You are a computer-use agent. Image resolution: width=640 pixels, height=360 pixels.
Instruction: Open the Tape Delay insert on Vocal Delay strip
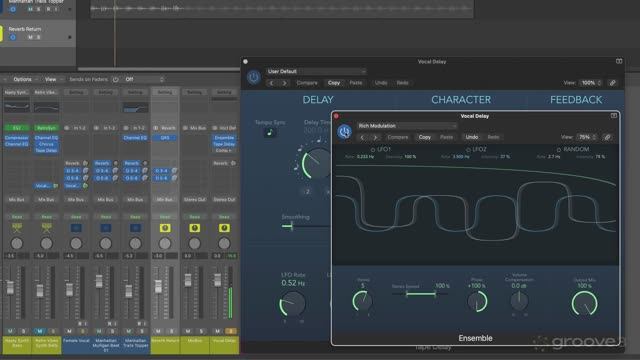pos(224,144)
